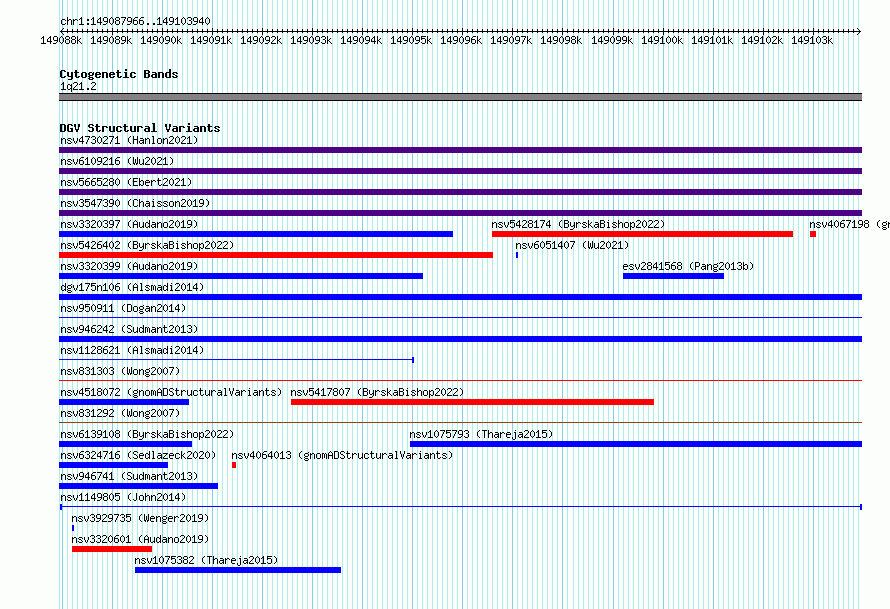Click the 149098k ruler position
890x609 pixels.
561,40
